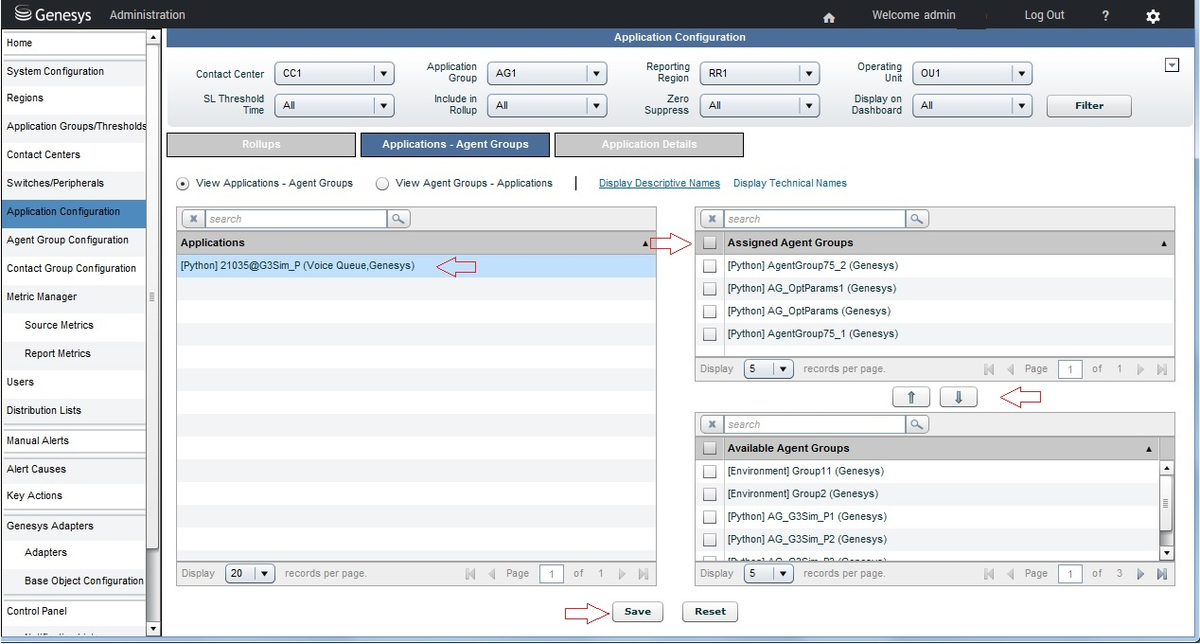Open the SL Threshold Time dropdown
This screenshot has height=644, width=1200.
click(x=334, y=106)
